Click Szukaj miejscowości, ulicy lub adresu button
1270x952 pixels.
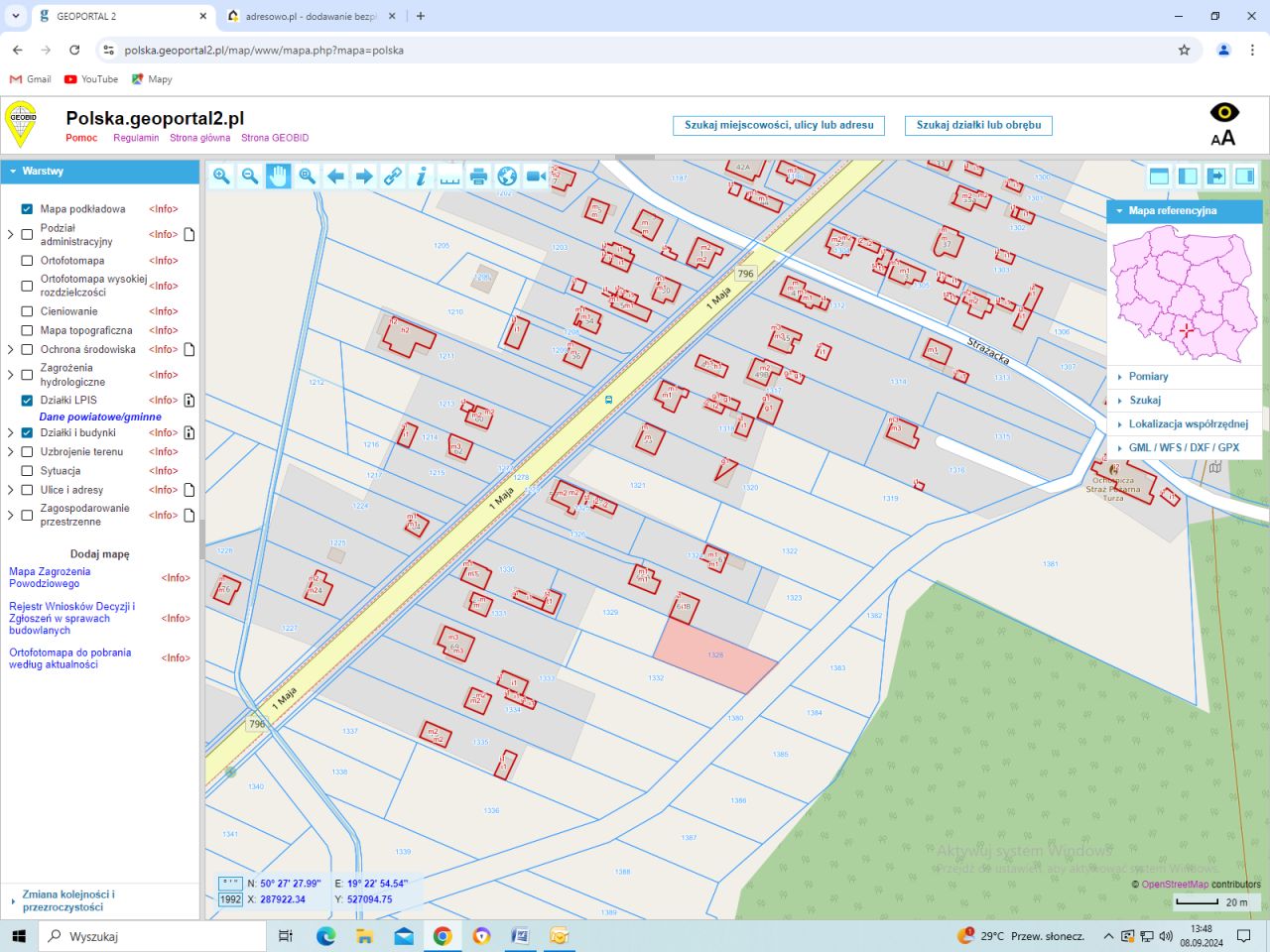[779, 126]
